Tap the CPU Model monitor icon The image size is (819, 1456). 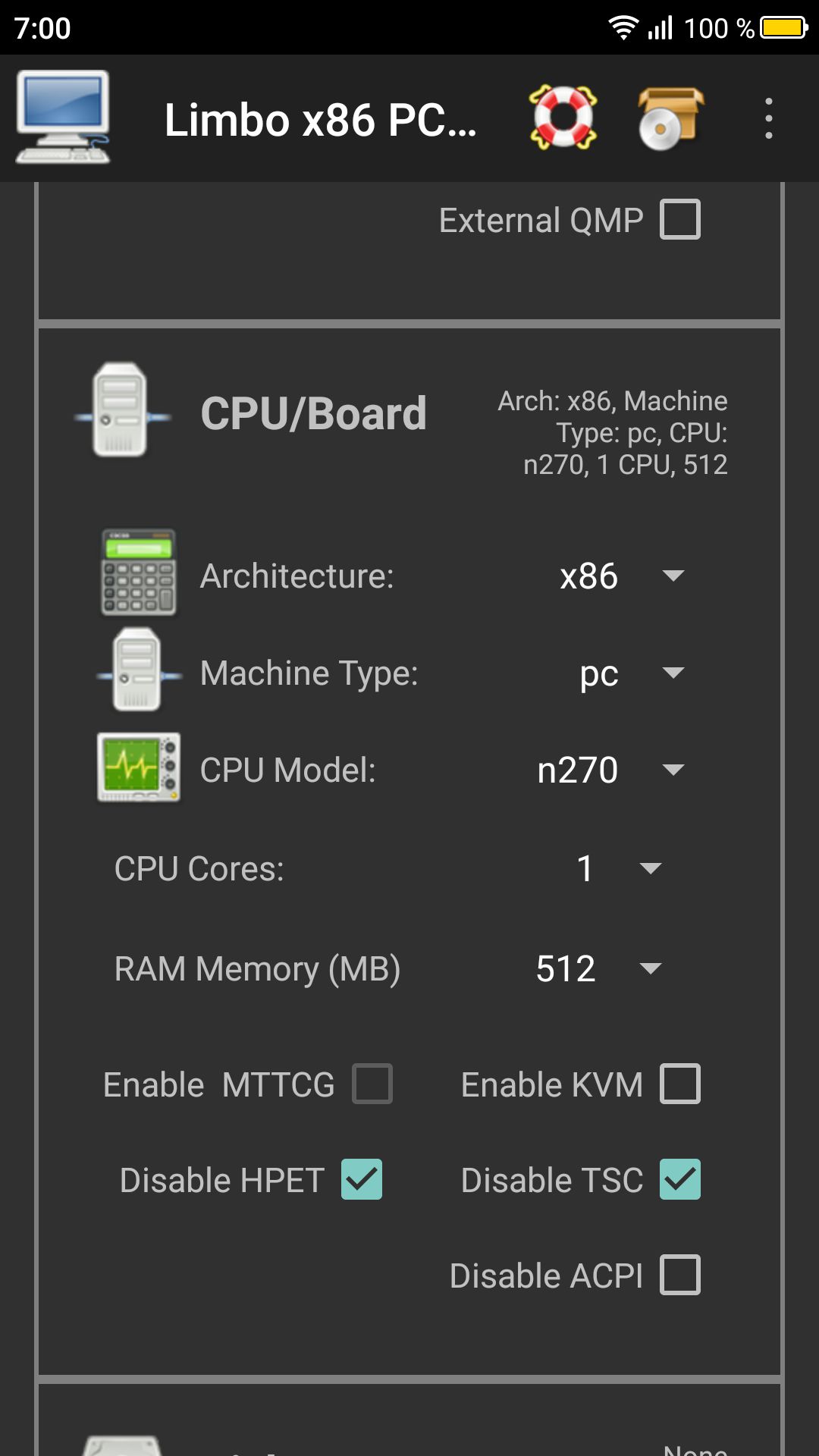tap(139, 767)
